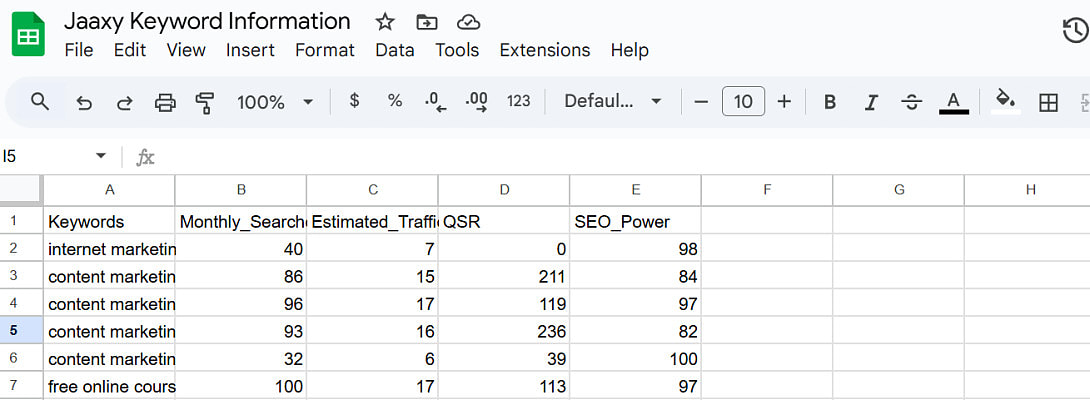
Task: Select column F header
Action: [767, 189]
